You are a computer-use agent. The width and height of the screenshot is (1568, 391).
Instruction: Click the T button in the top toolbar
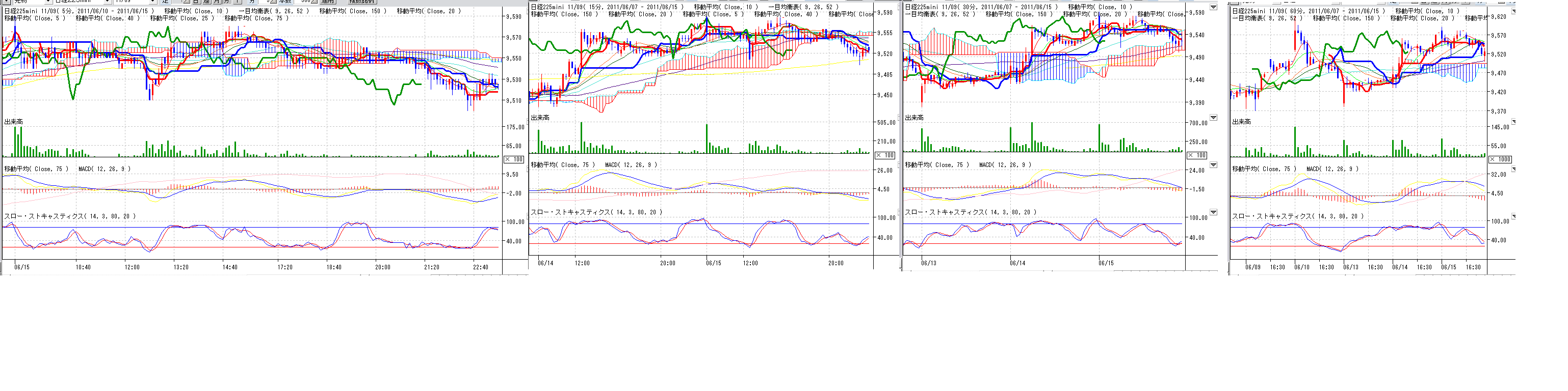click(x=238, y=2)
